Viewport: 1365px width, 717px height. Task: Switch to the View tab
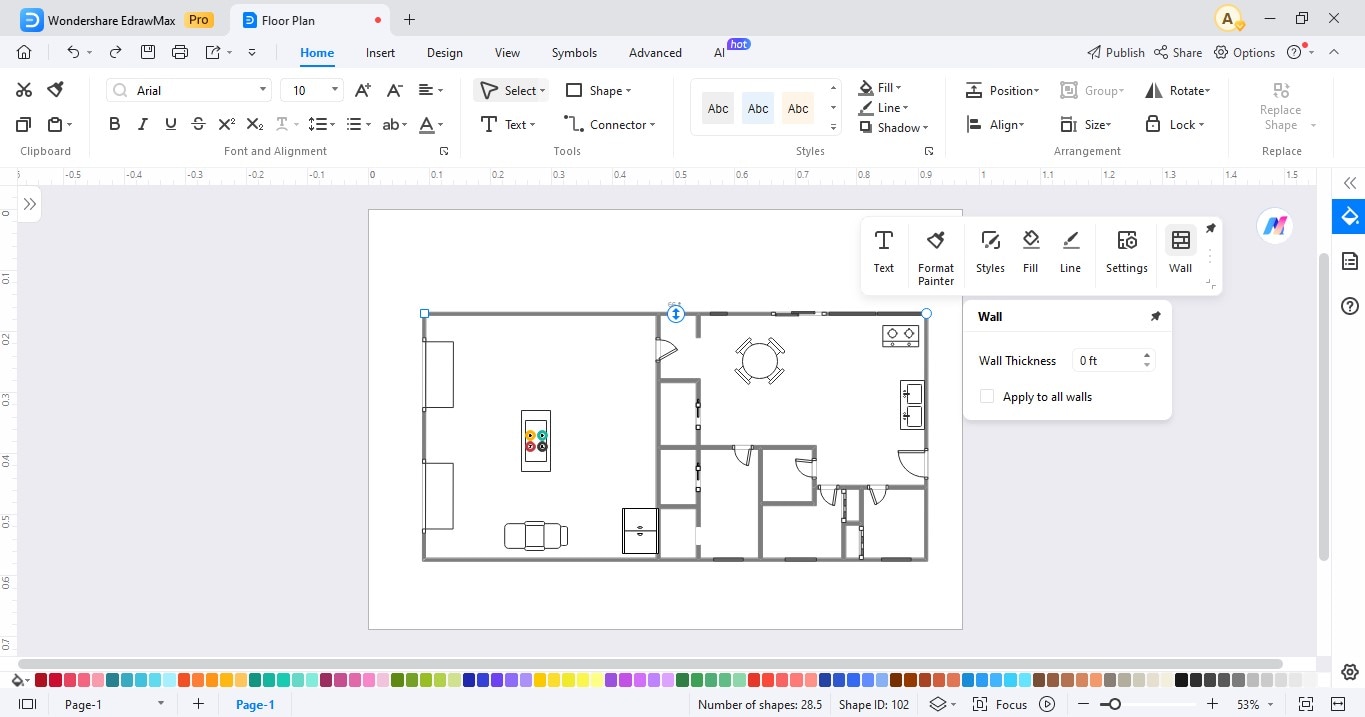[507, 53]
